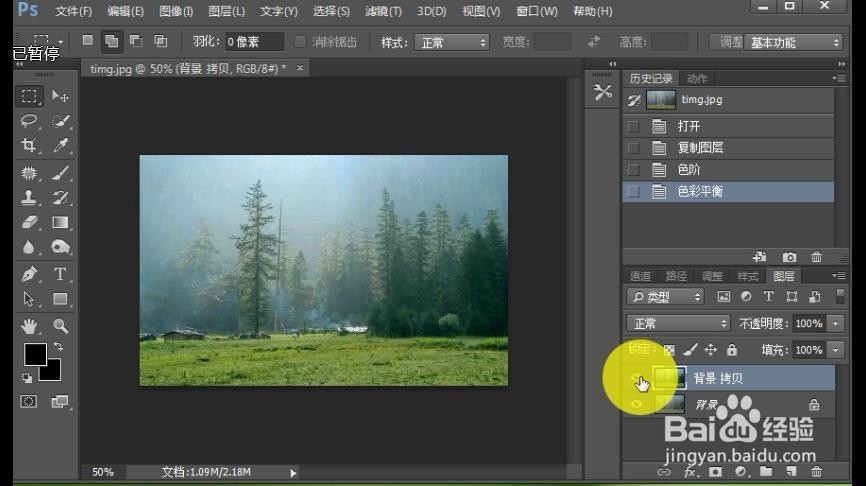Select the Clone Stamp tool
The height and width of the screenshot is (486, 866).
(29, 198)
